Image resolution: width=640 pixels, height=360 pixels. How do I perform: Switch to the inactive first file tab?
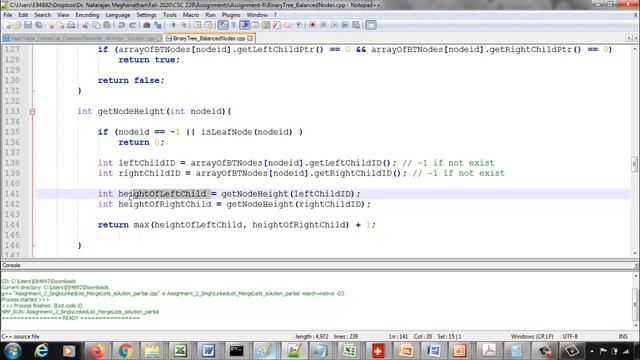click(x=82, y=38)
